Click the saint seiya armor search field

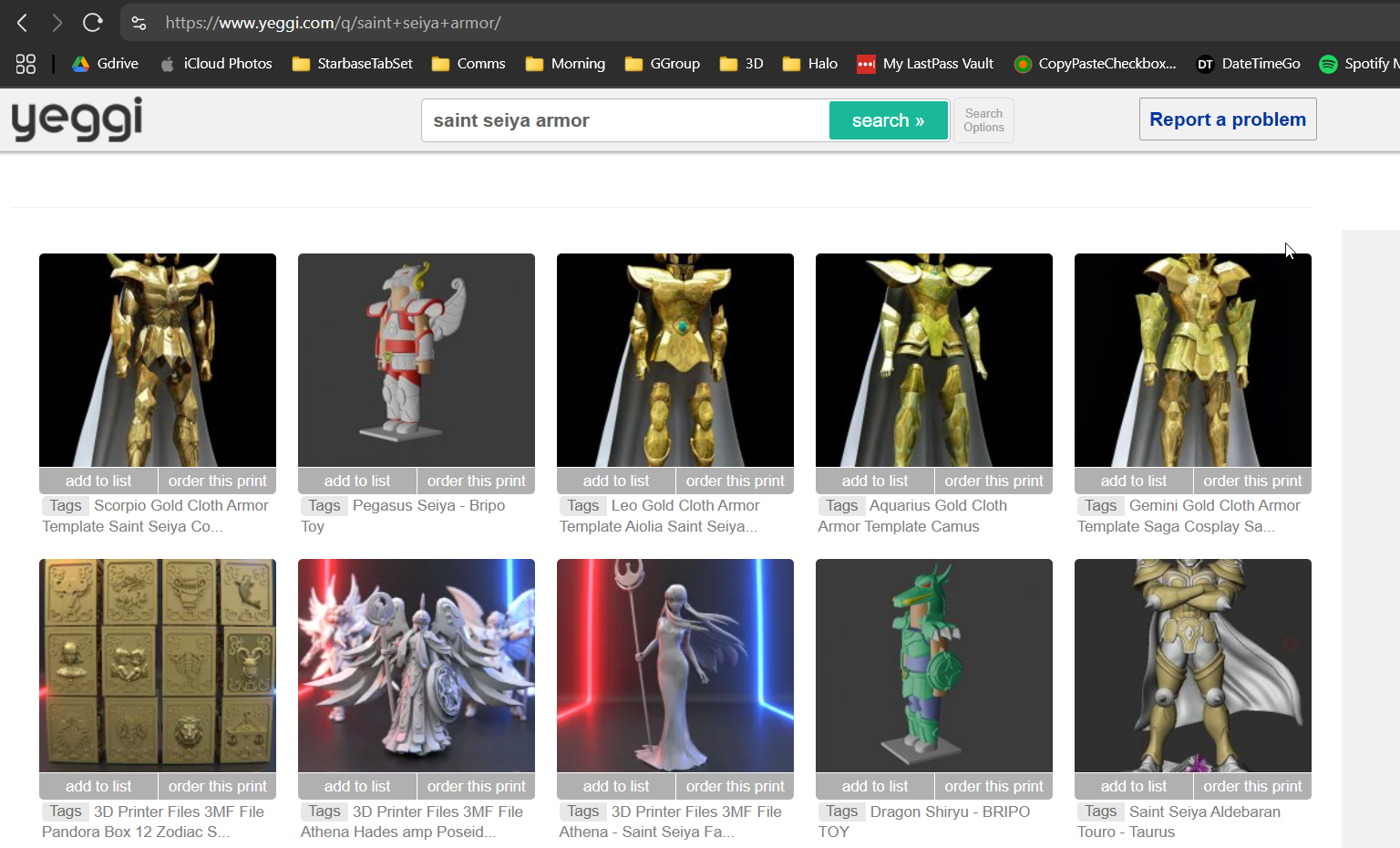(625, 120)
